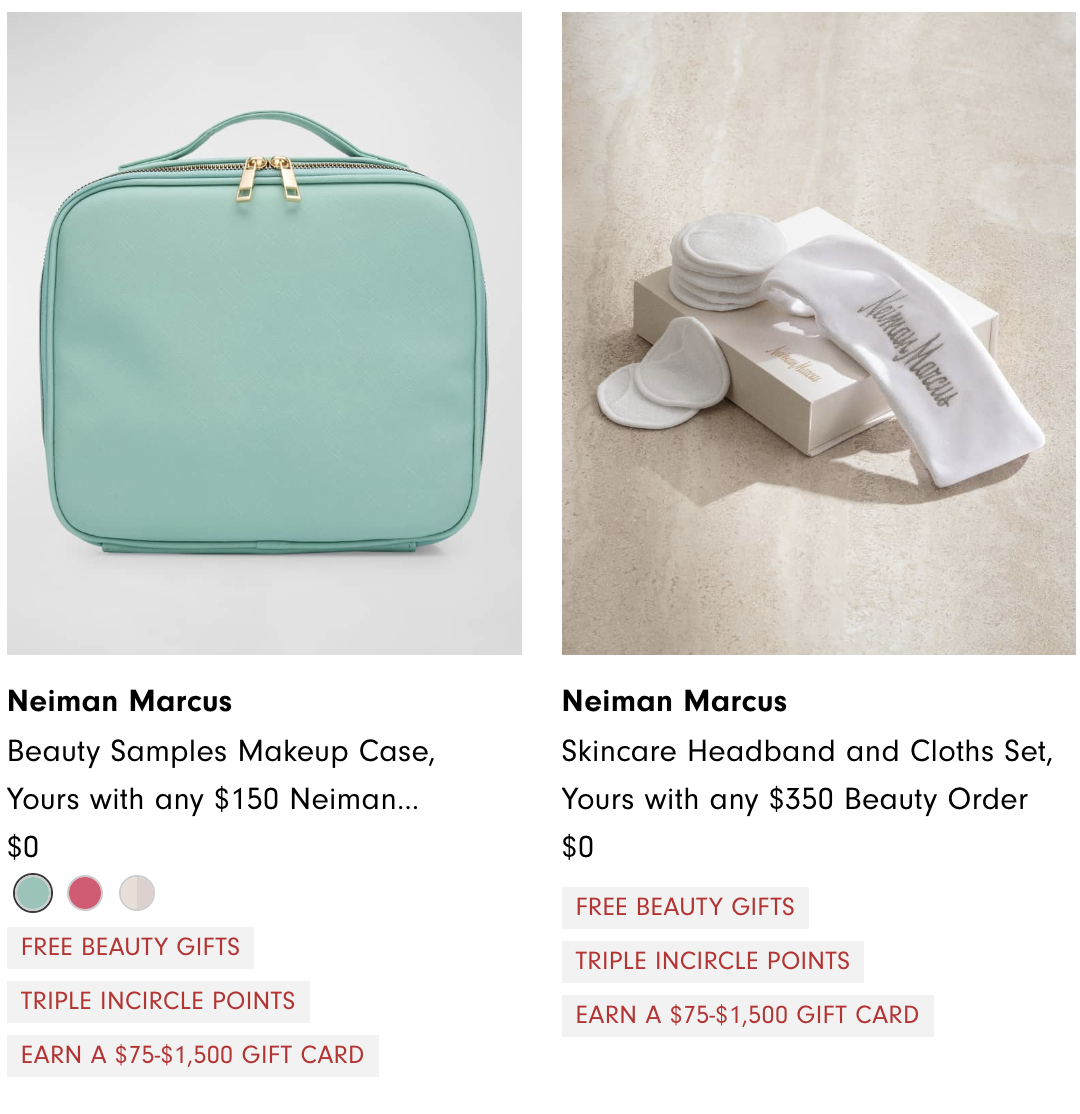Click Earn a $75-$1,500 Gift Card tag under the Headband Set

[x=747, y=1015]
